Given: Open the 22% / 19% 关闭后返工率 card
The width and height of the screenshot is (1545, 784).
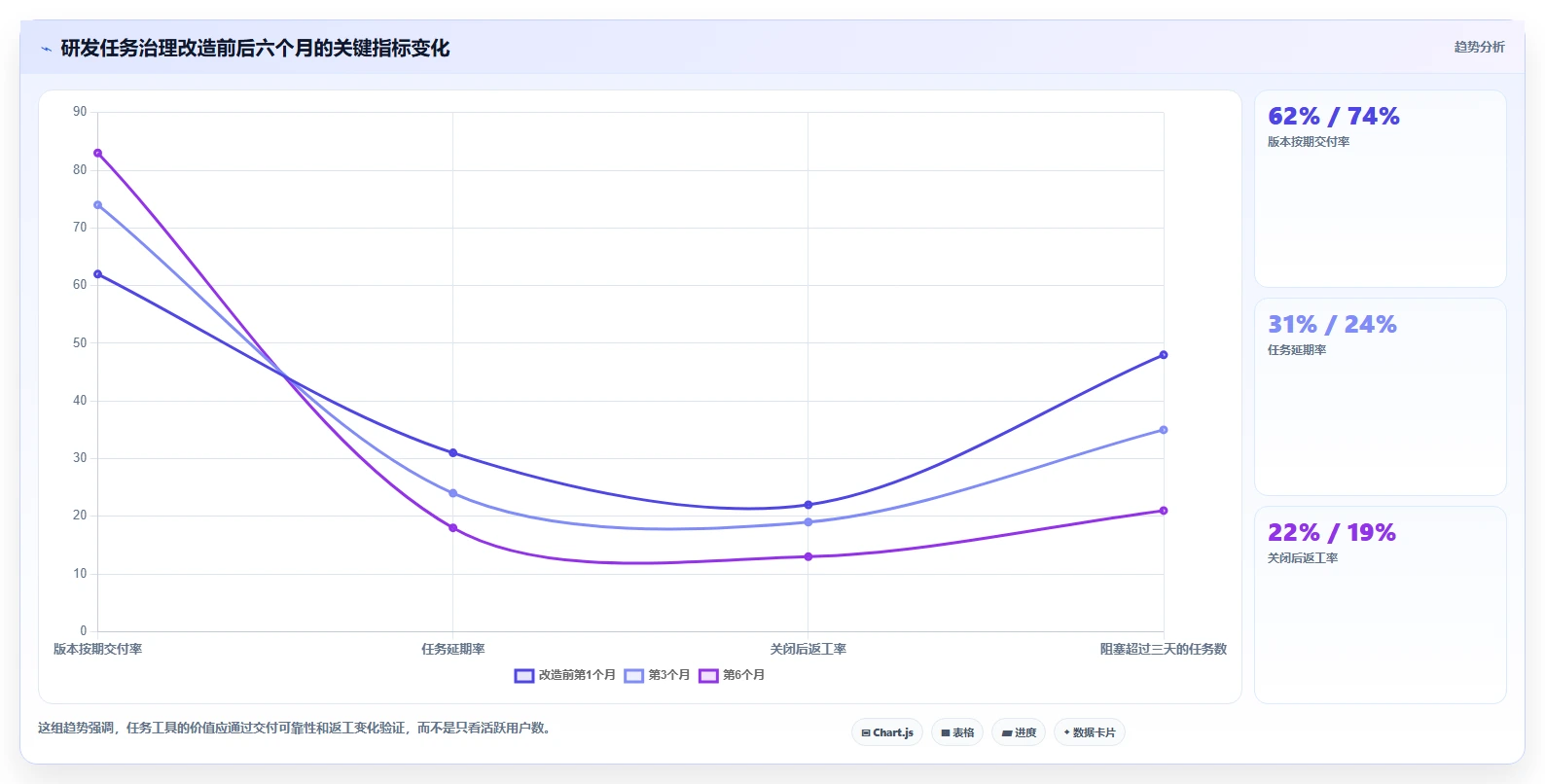Looking at the screenshot, I should [x=1380, y=605].
